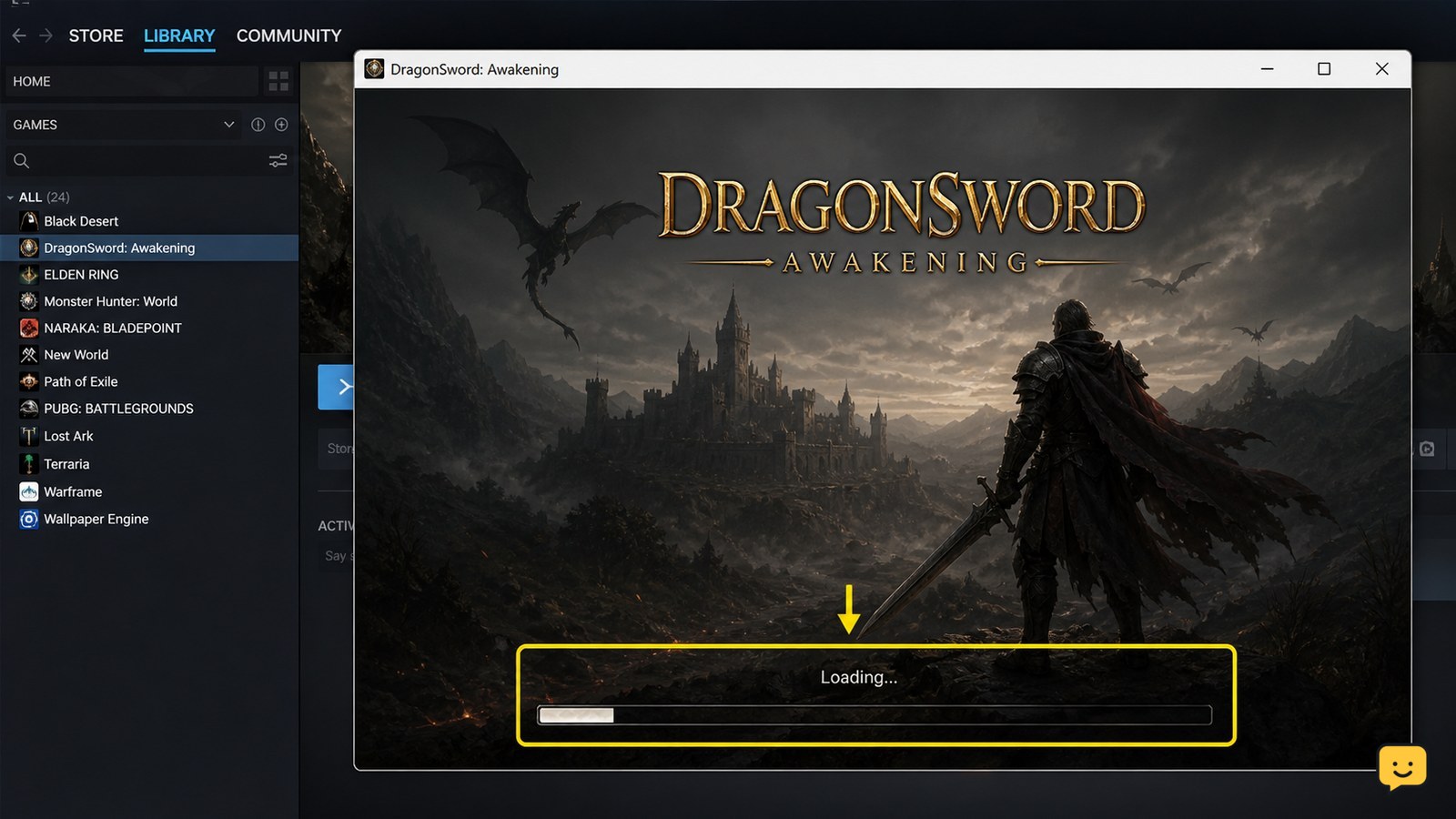Click the Black Desert game icon
The image size is (1456, 819).
pos(29,221)
